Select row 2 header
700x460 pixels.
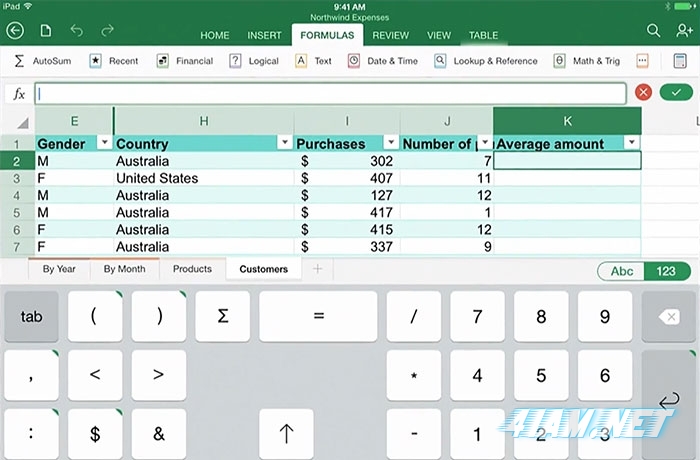click(17, 161)
